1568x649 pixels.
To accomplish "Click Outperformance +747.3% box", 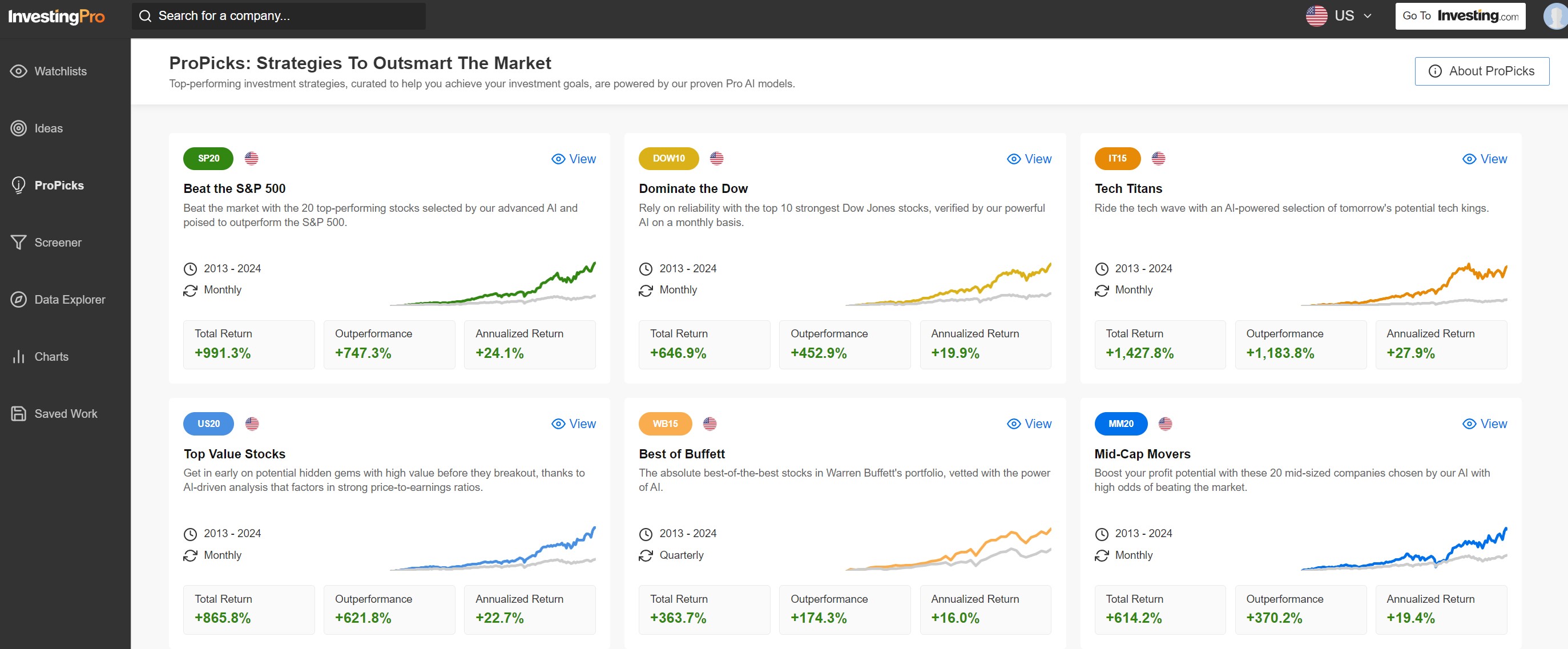I will point(389,345).
